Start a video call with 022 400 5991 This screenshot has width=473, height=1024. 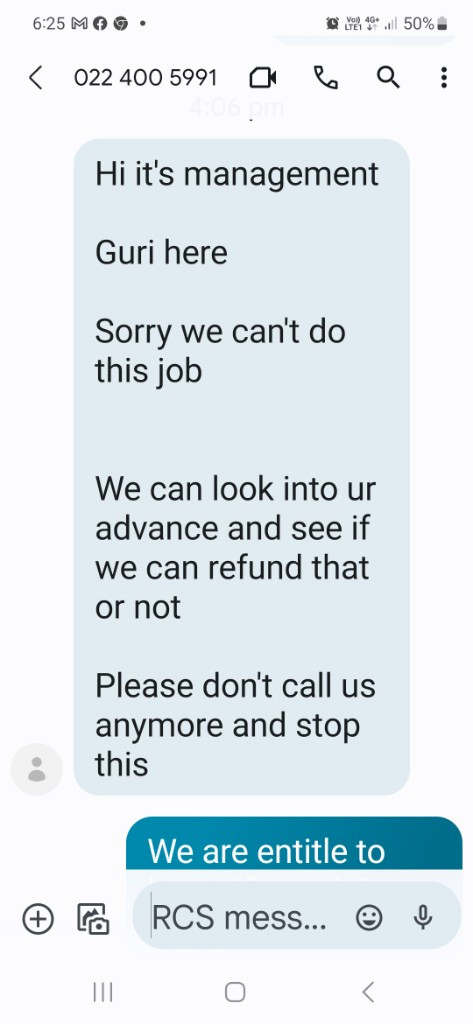[263, 78]
